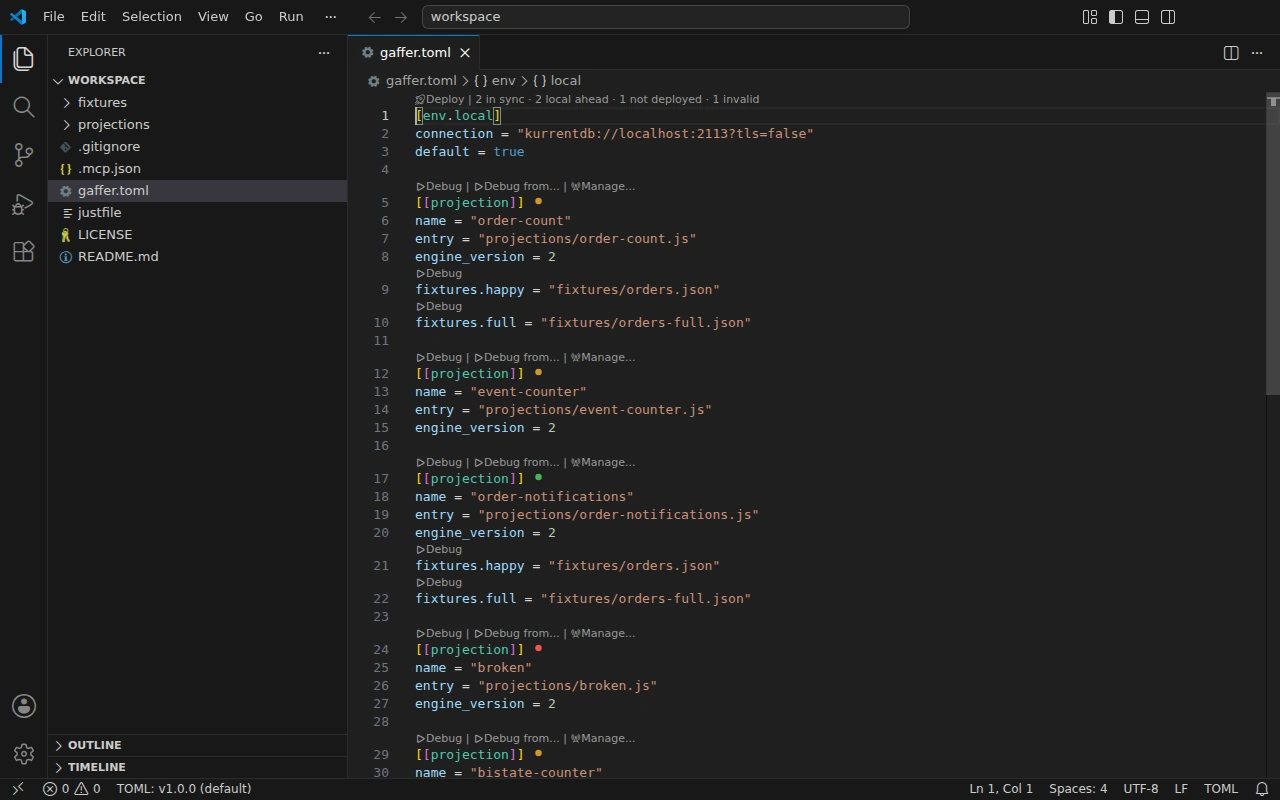Open the Edit menu
The height and width of the screenshot is (800, 1280).
[93, 17]
